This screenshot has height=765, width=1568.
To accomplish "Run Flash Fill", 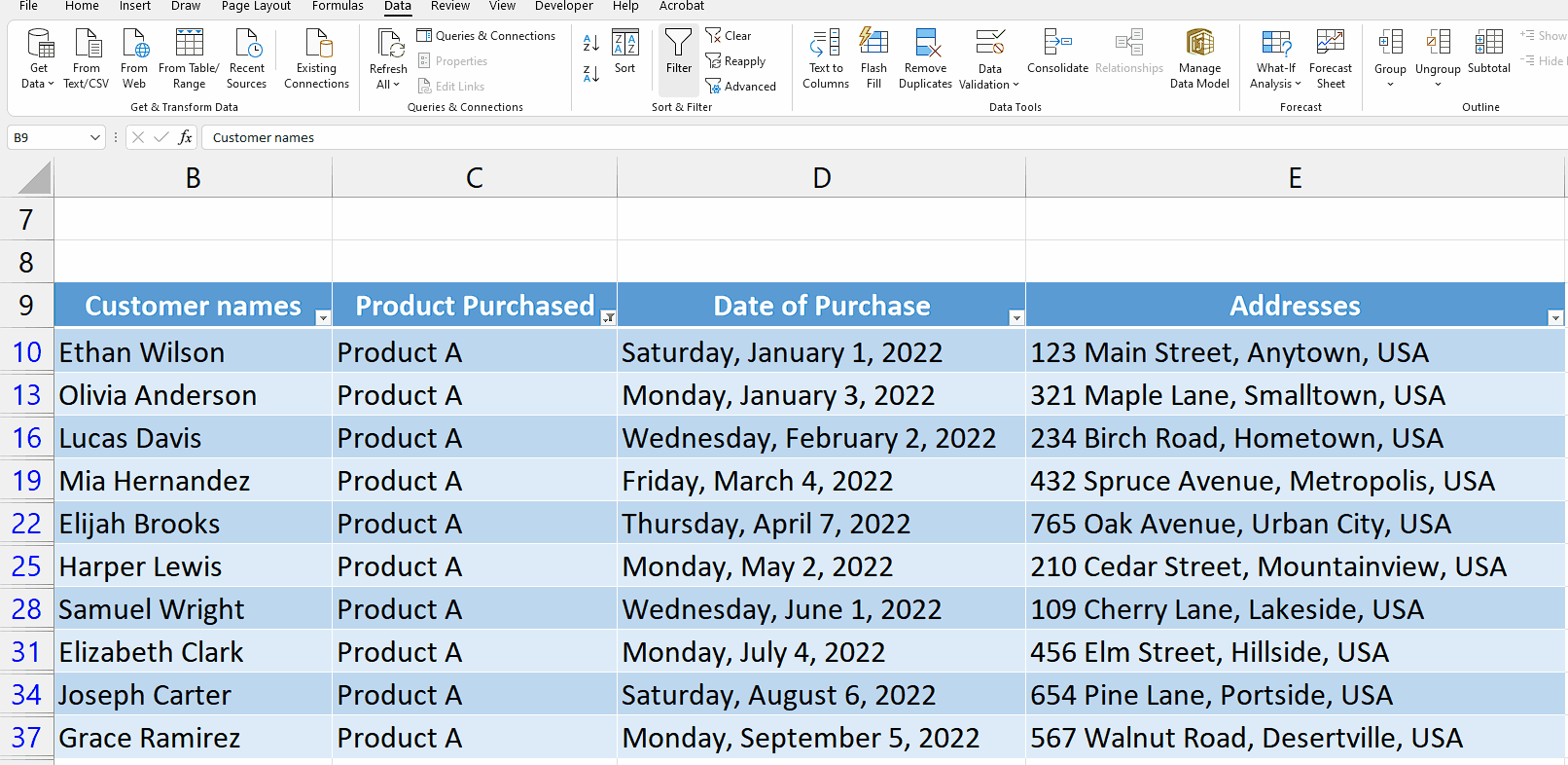I will pyautogui.click(x=873, y=58).
